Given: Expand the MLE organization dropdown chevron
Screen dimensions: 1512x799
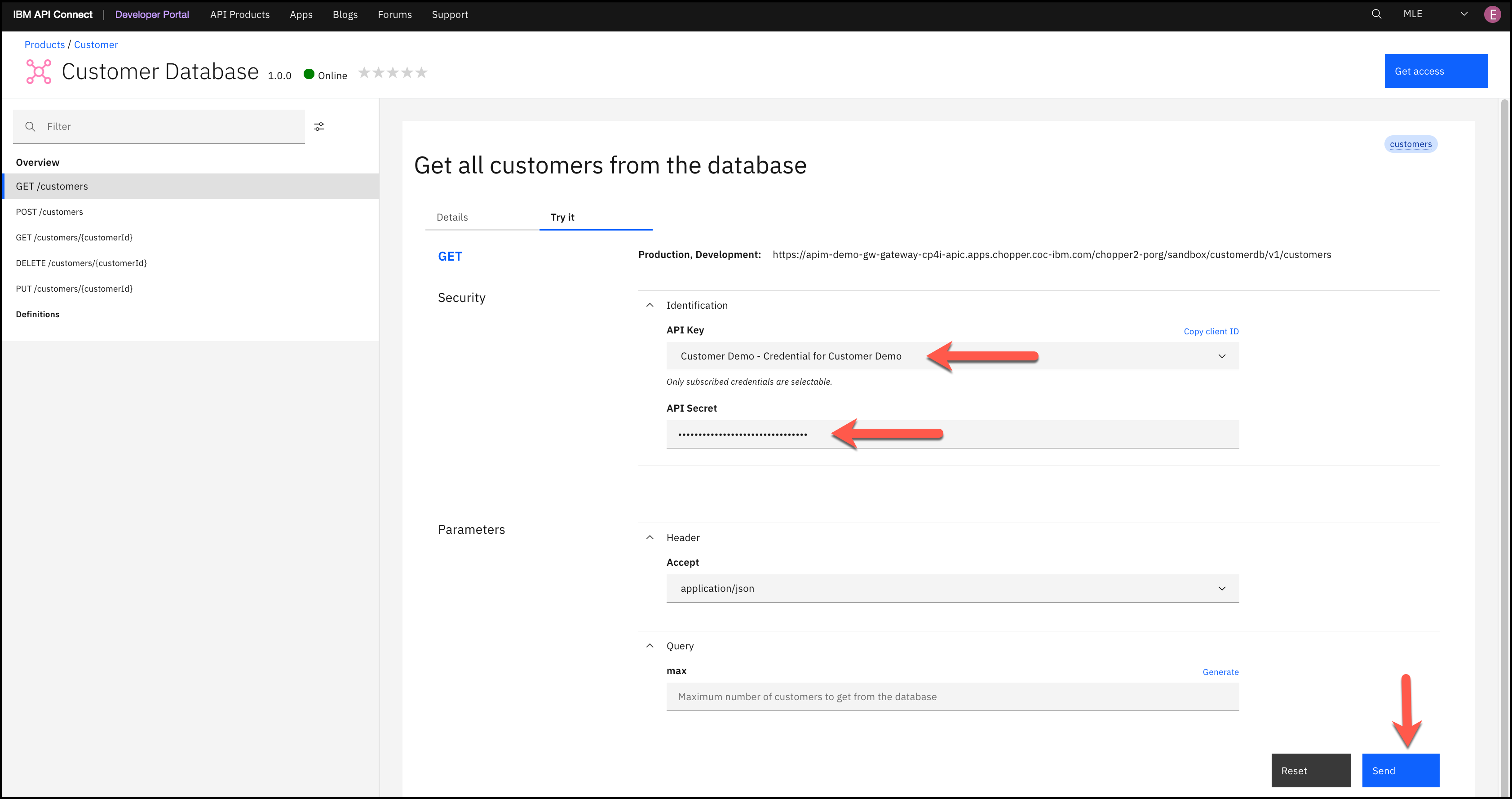Looking at the screenshot, I should tap(1464, 14).
